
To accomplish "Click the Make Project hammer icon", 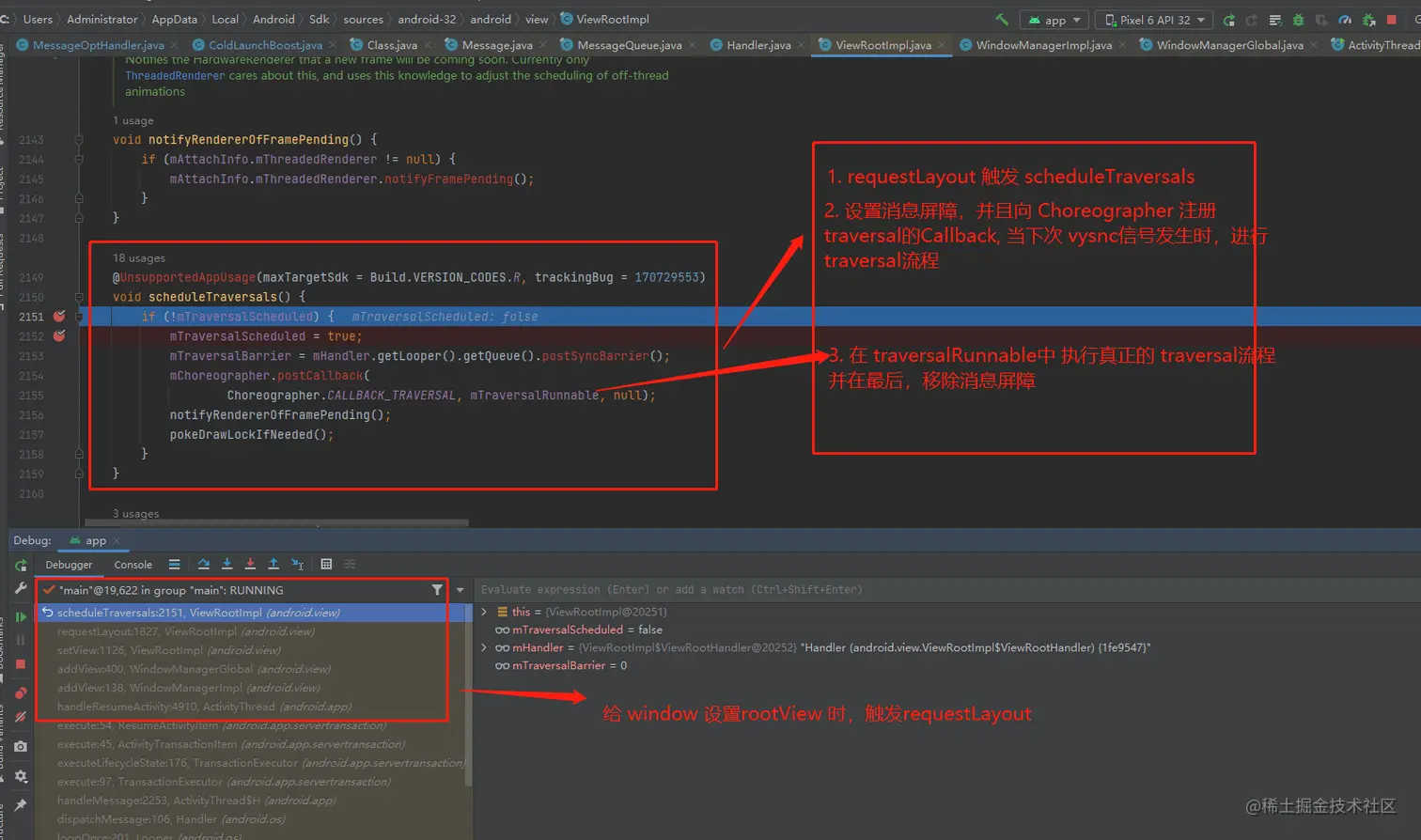I will tap(1002, 20).
